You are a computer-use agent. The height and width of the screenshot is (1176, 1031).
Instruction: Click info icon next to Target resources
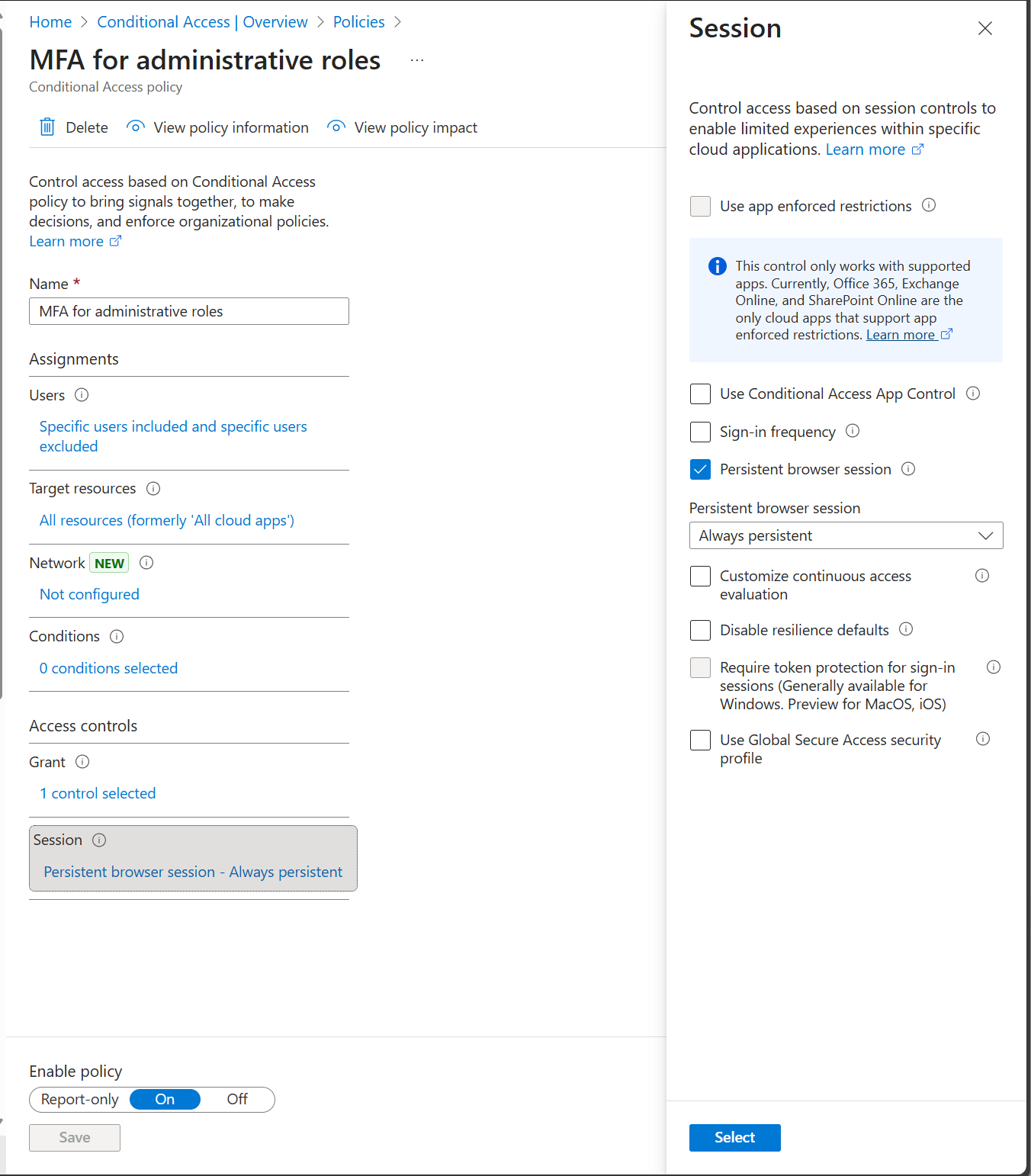click(x=153, y=488)
